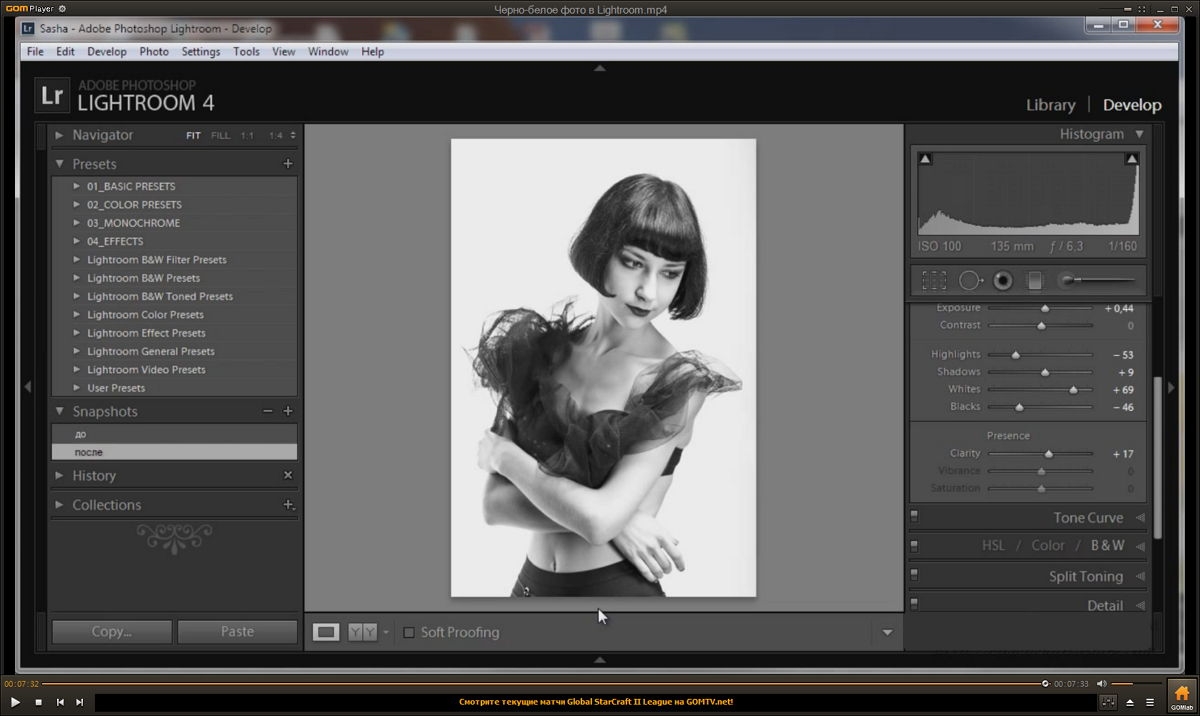Add a new preset with plus icon
The width and height of the screenshot is (1200, 716).
288,163
